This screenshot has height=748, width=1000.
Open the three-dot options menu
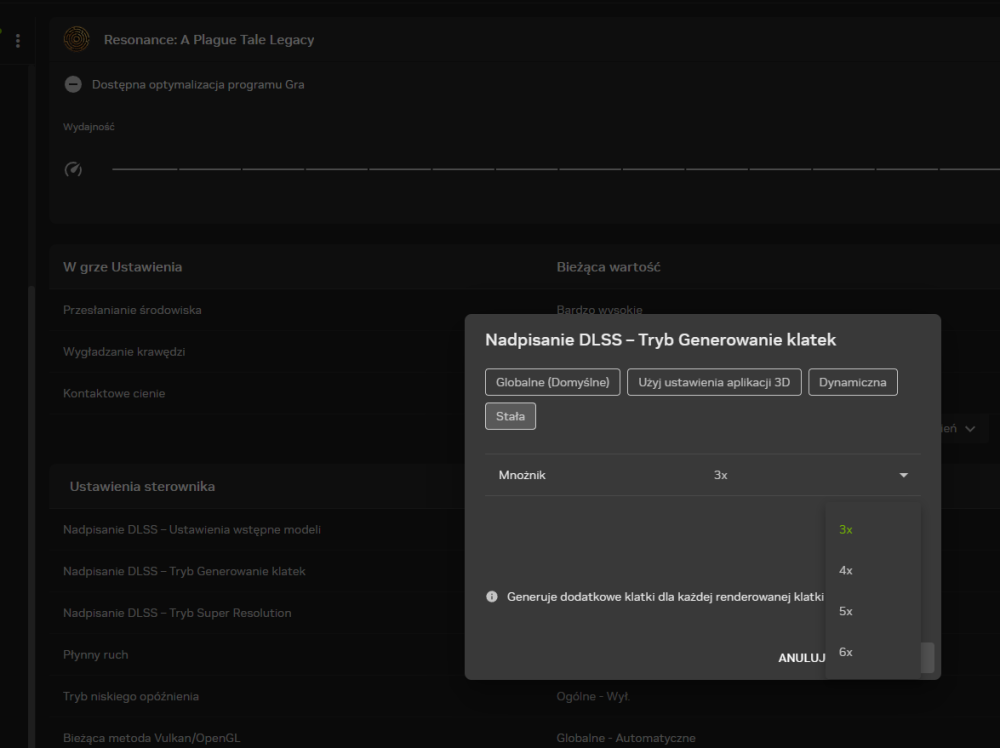[x=18, y=40]
